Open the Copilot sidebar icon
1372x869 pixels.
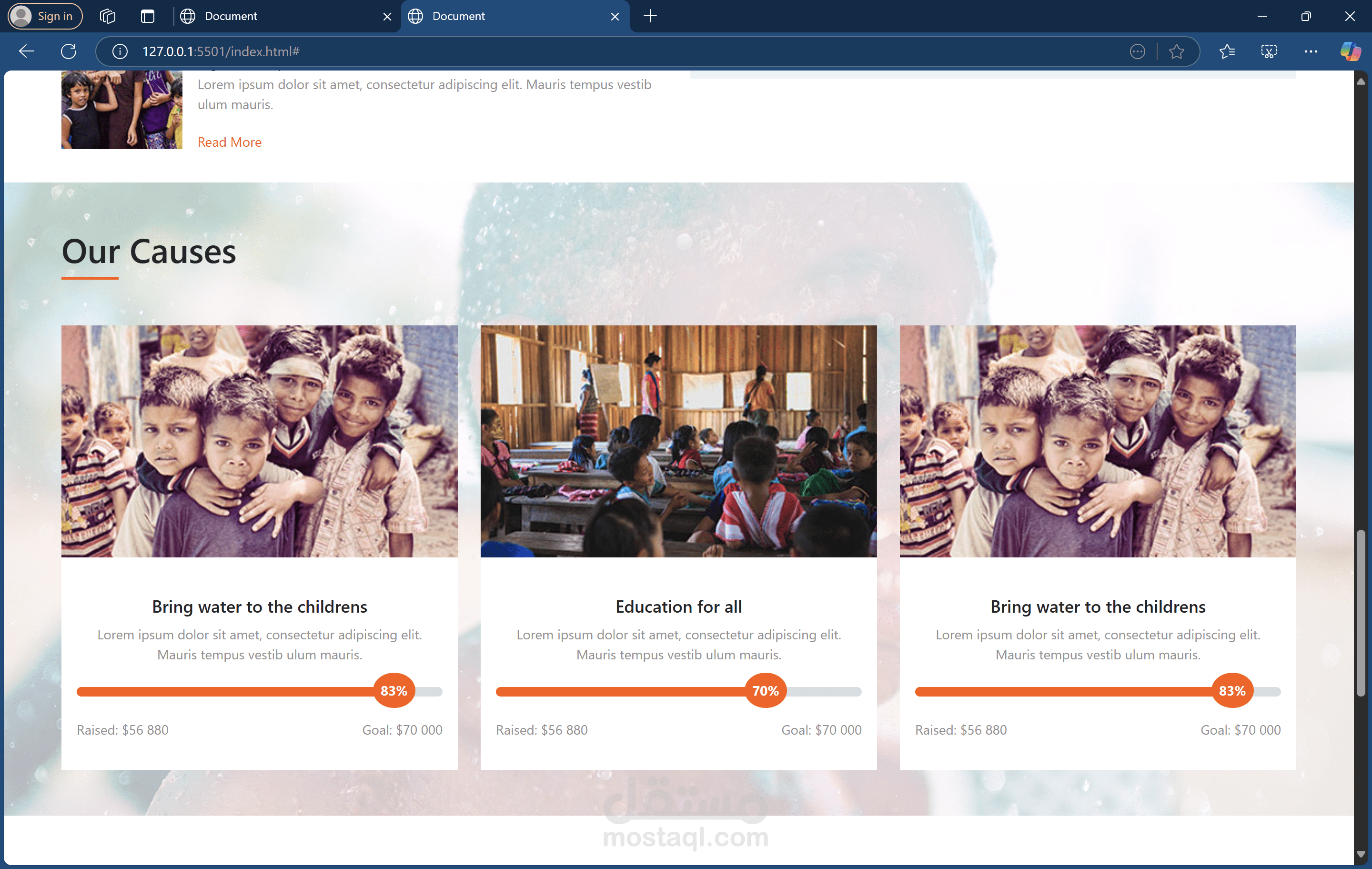click(x=1351, y=51)
